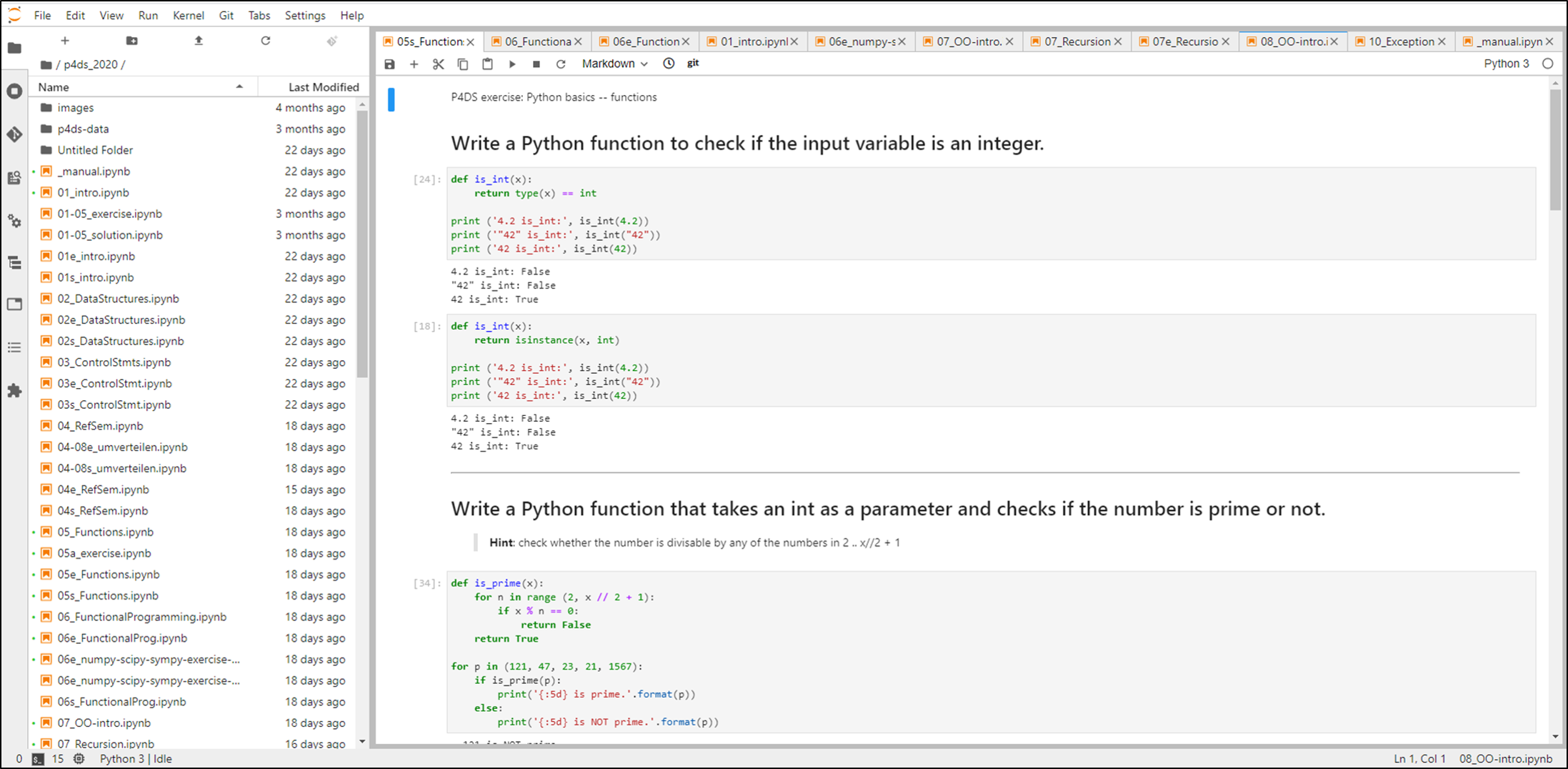
Task: Save the notebook with the disk icon
Action: tap(389, 64)
